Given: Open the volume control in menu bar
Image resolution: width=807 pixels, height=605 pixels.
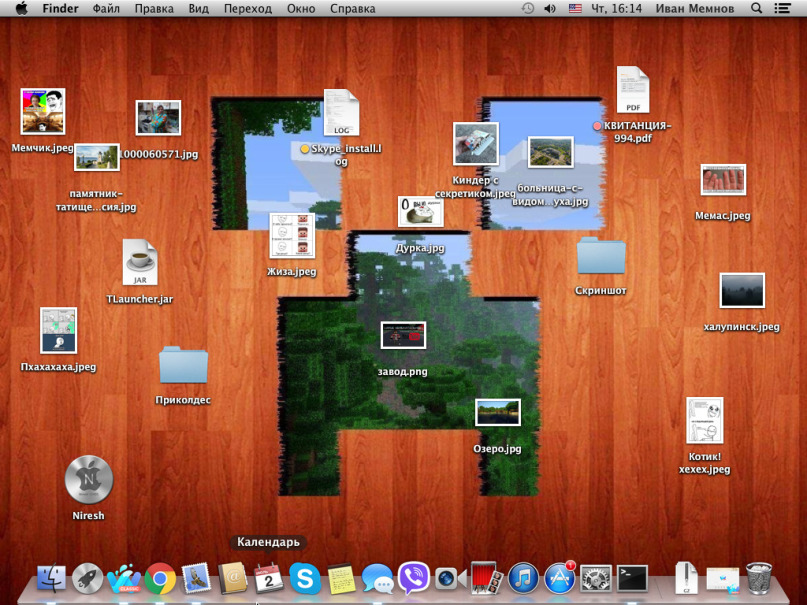Looking at the screenshot, I should pos(550,8).
